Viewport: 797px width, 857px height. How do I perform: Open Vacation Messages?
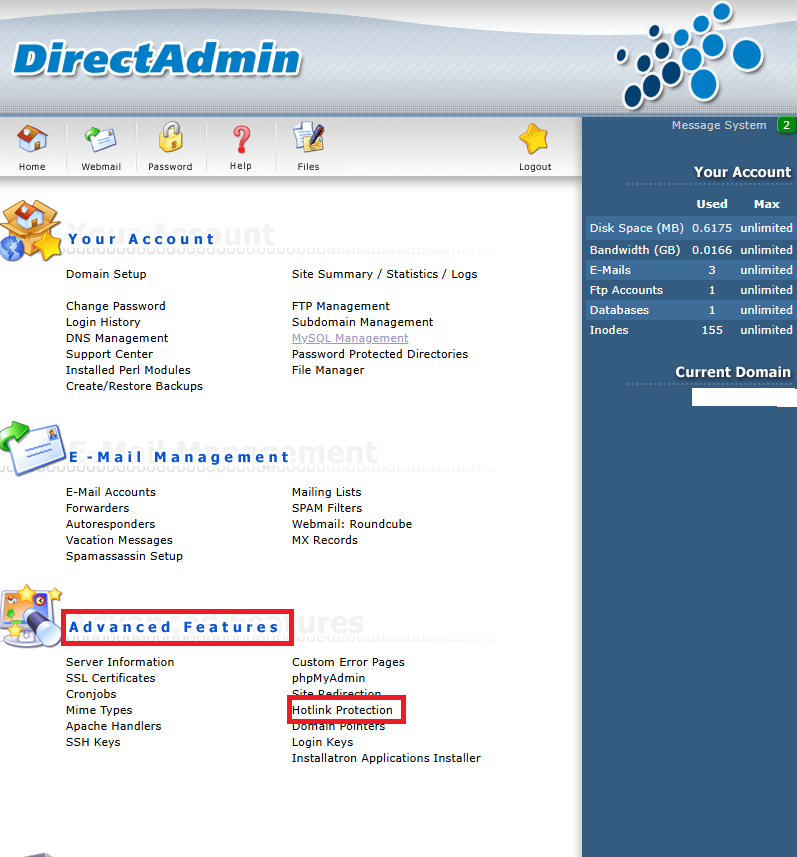(x=119, y=540)
